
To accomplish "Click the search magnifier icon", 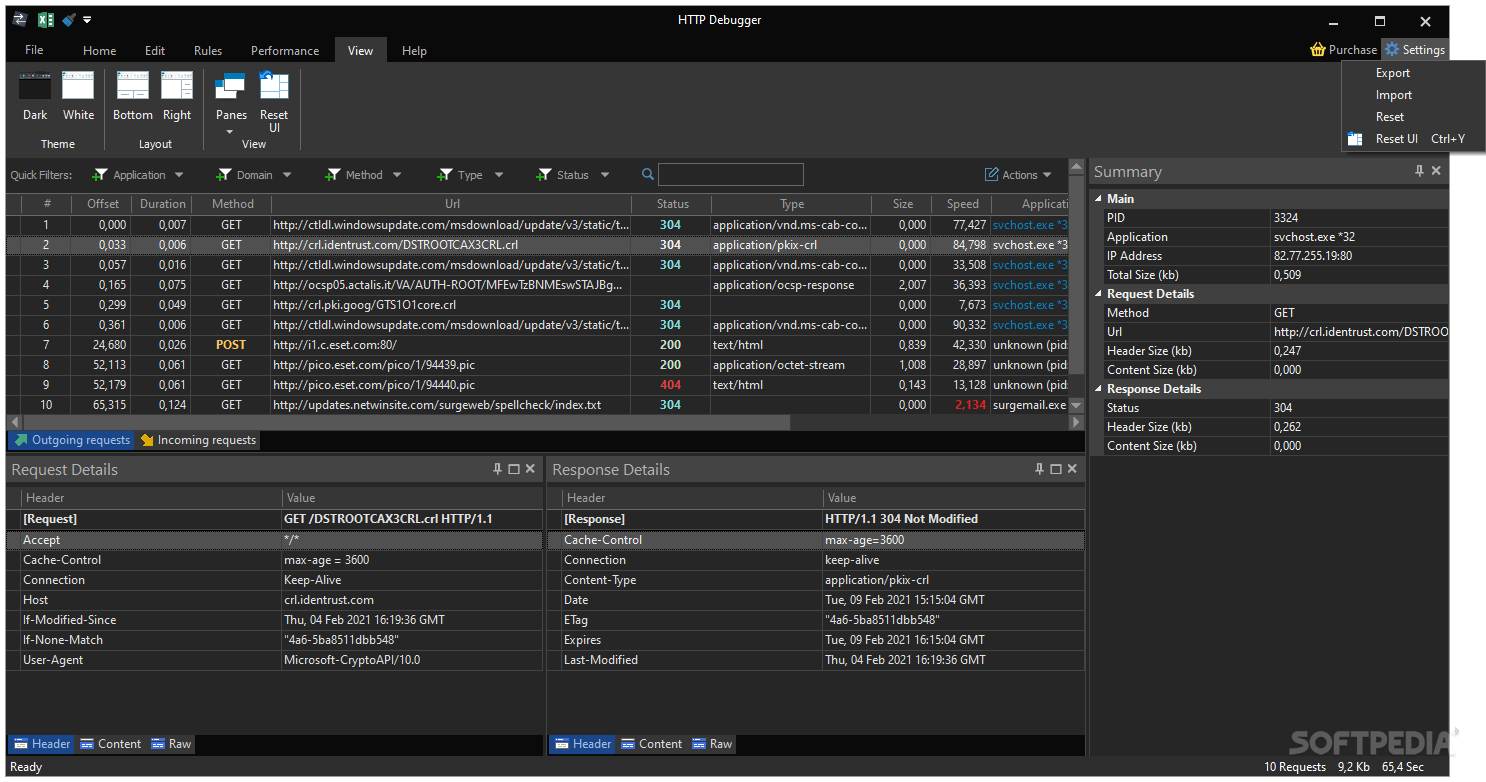I will click(647, 175).
